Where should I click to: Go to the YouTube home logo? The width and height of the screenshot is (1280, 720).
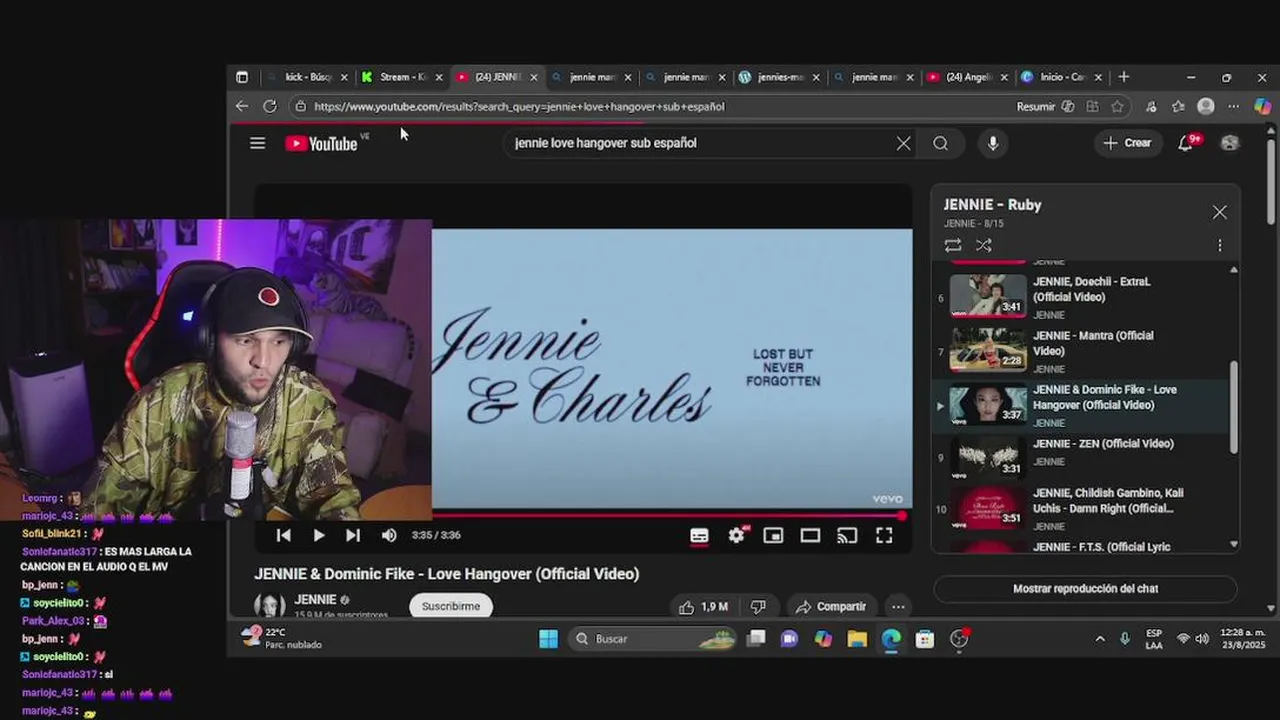[322, 143]
